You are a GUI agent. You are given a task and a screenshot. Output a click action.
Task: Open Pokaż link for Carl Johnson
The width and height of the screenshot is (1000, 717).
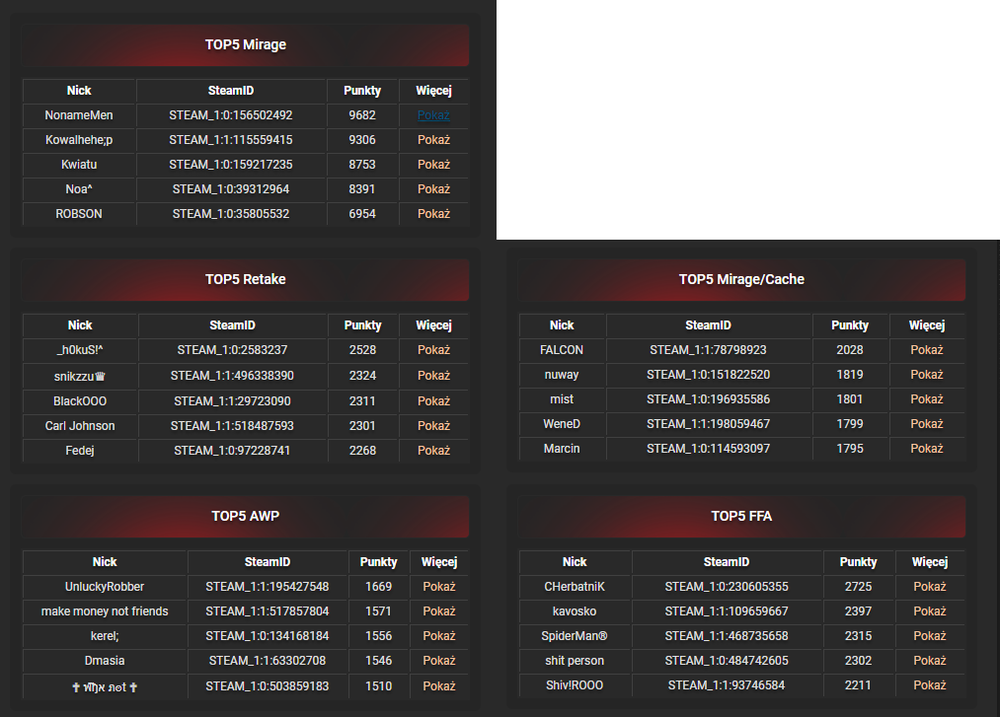pyautogui.click(x=434, y=425)
